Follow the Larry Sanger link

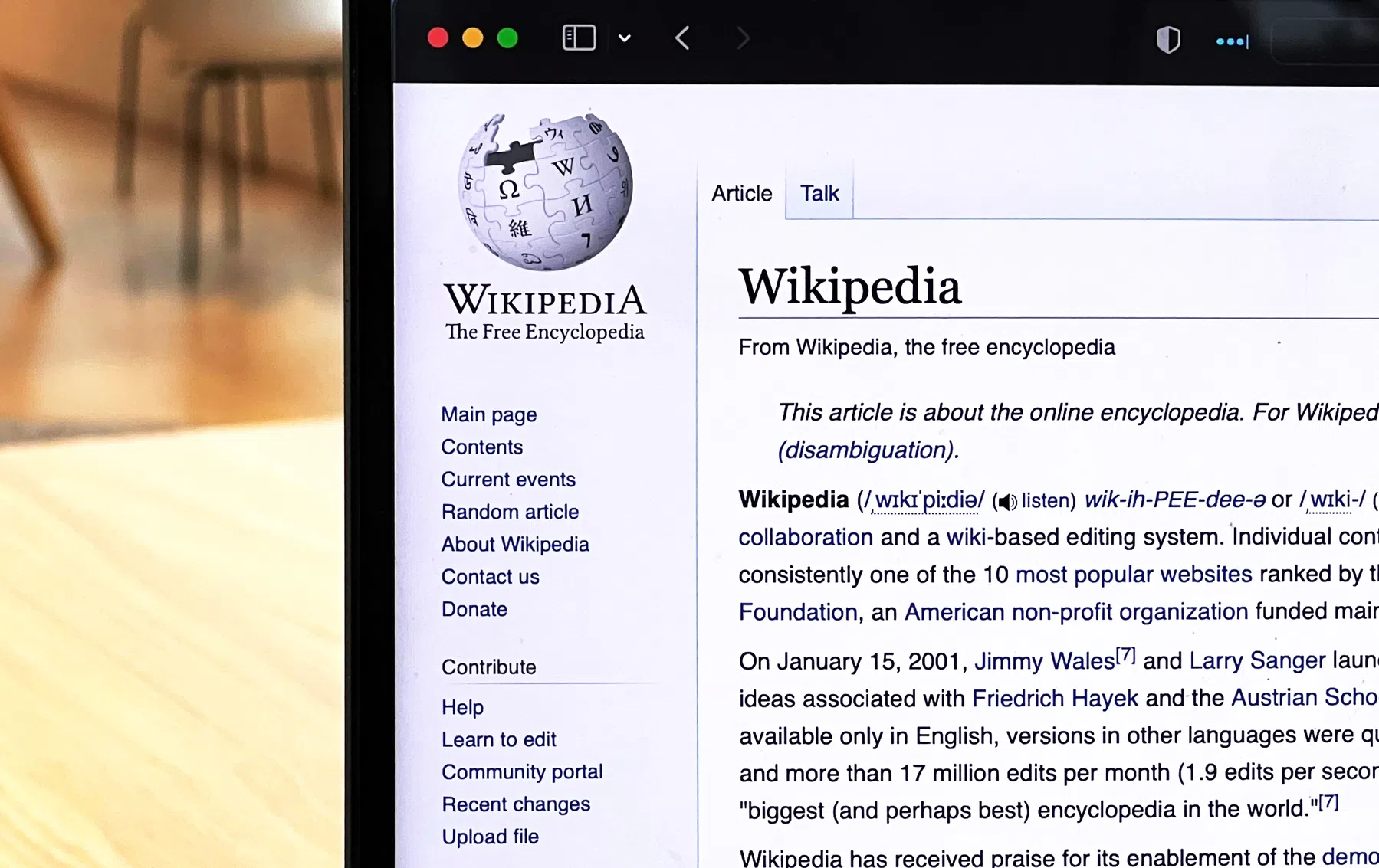tap(1256, 660)
